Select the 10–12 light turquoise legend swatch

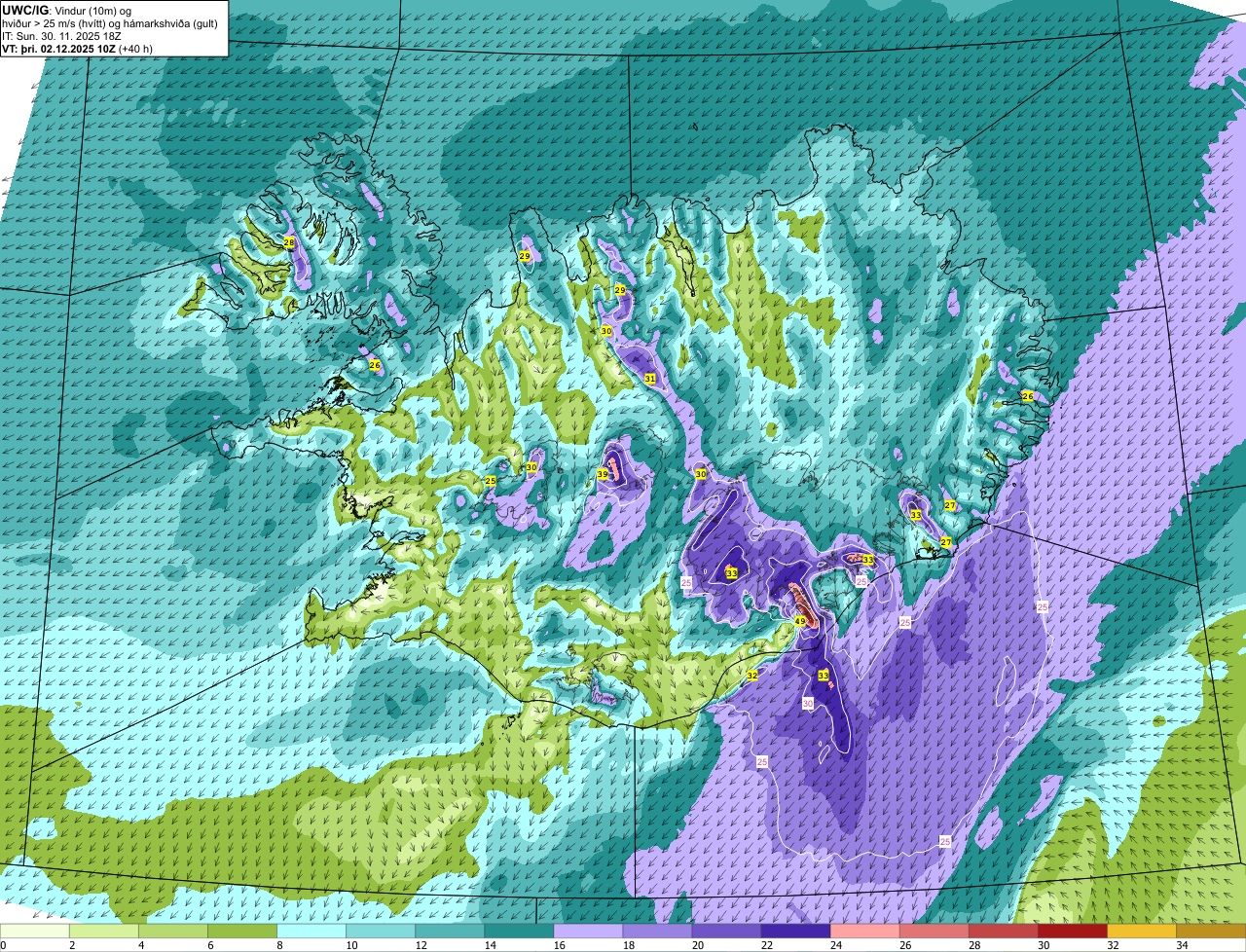pos(381,932)
